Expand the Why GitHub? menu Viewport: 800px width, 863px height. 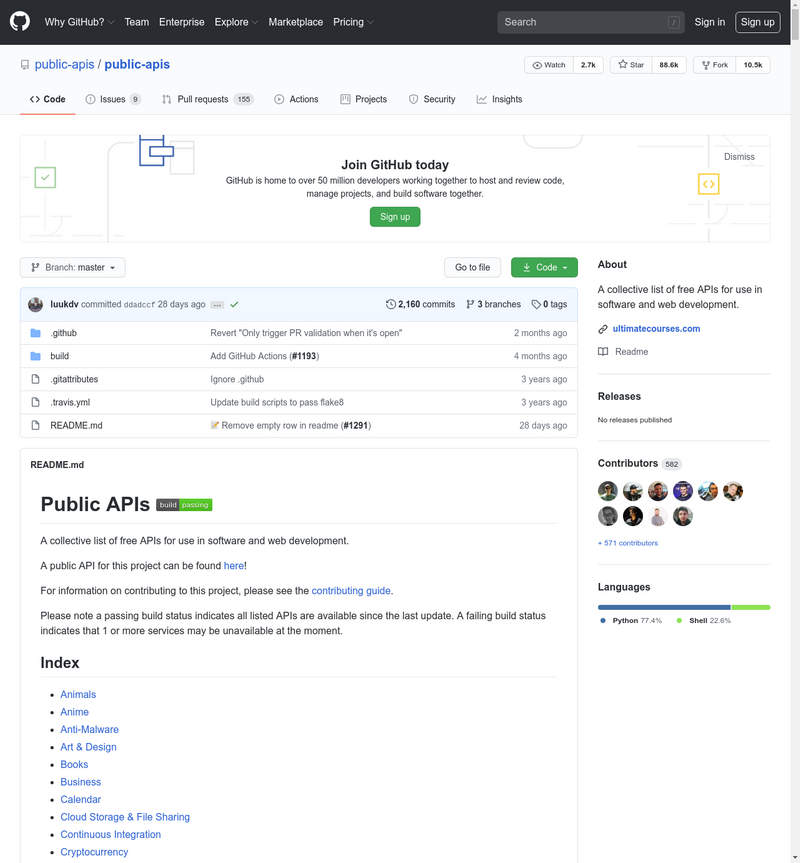(79, 22)
